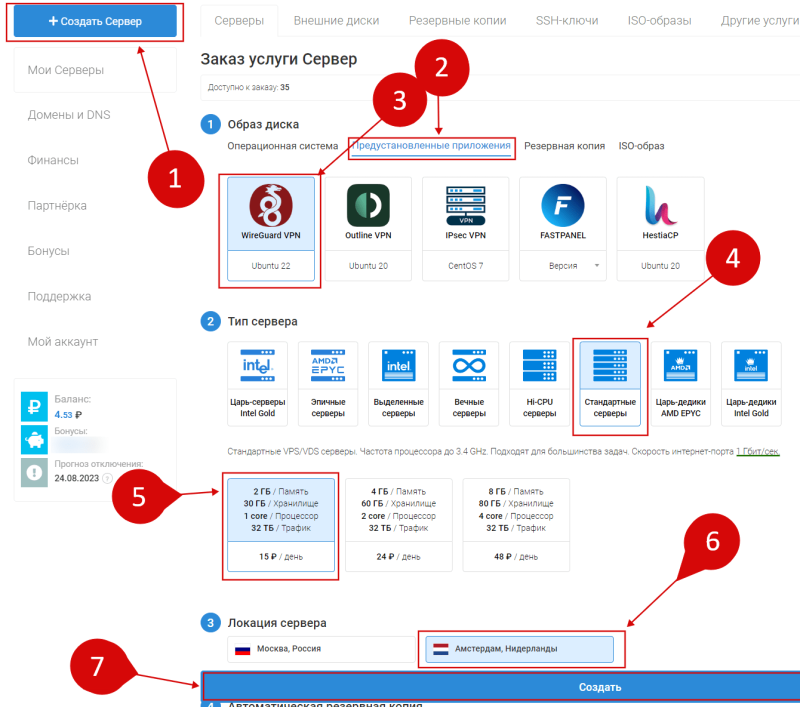
Task: Go to the SSH-ключи tab
Action: pos(567,21)
